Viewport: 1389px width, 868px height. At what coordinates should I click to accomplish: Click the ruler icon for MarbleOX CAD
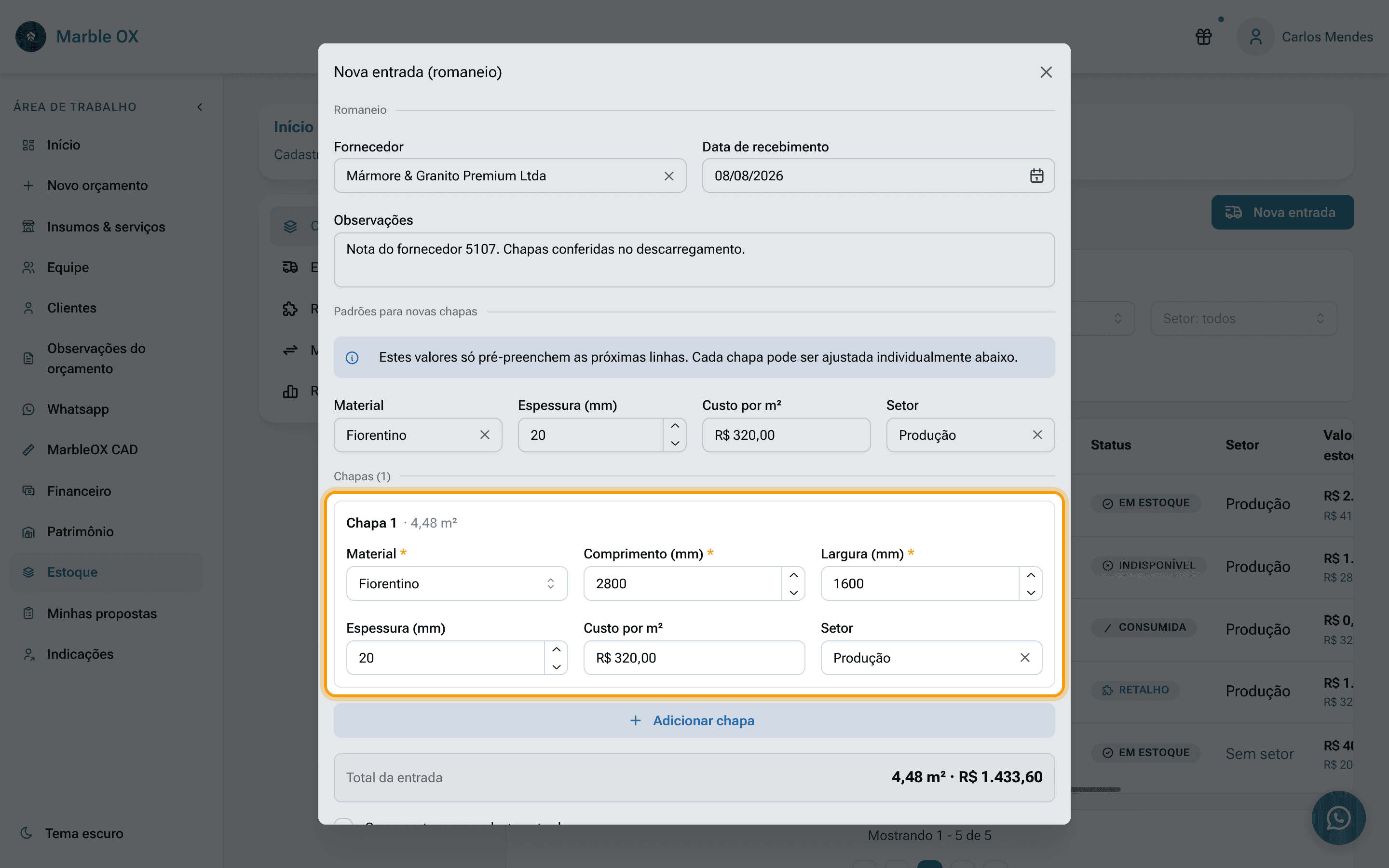[28, 450]
